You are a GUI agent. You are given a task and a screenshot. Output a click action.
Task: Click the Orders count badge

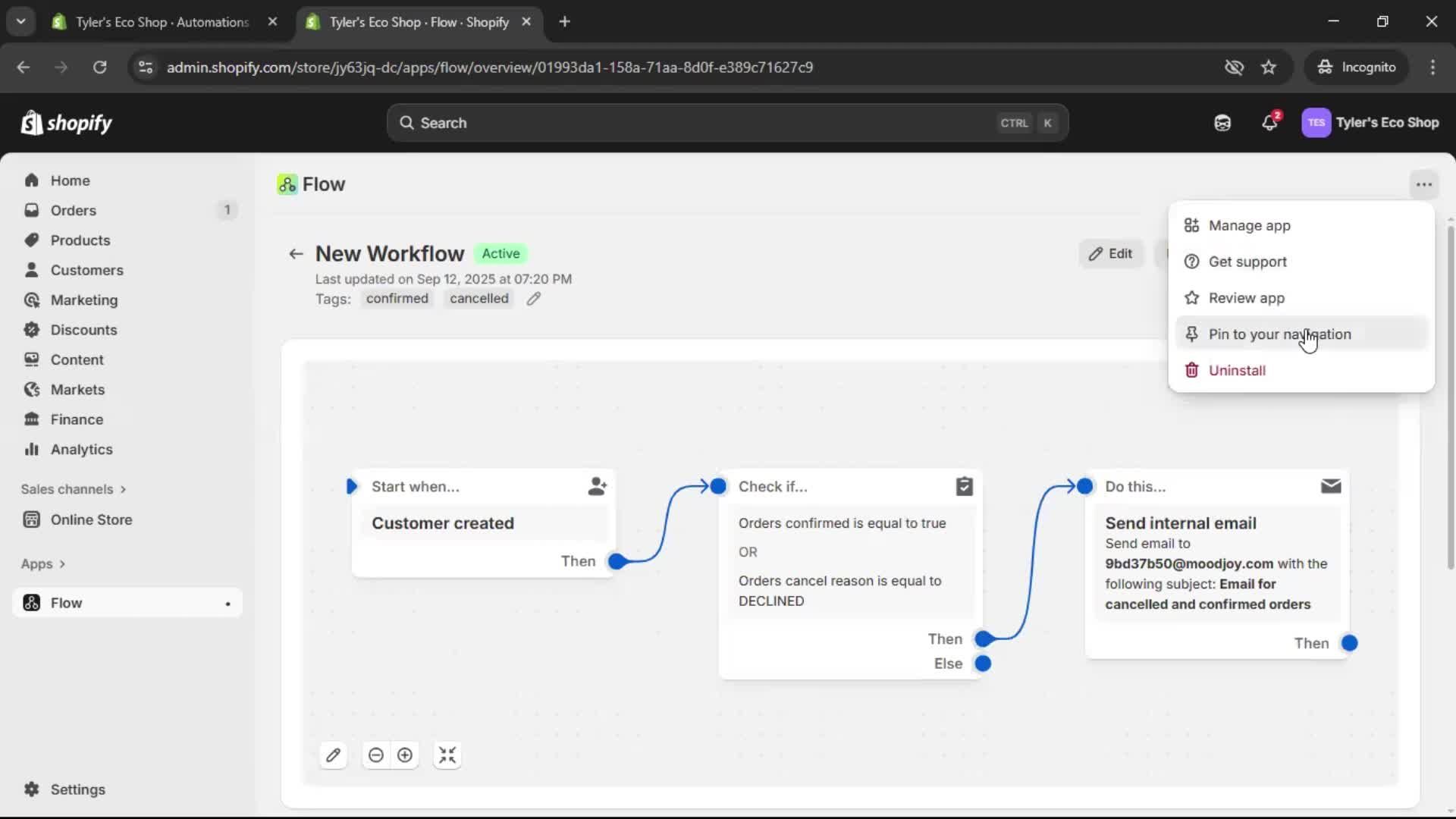227,210
